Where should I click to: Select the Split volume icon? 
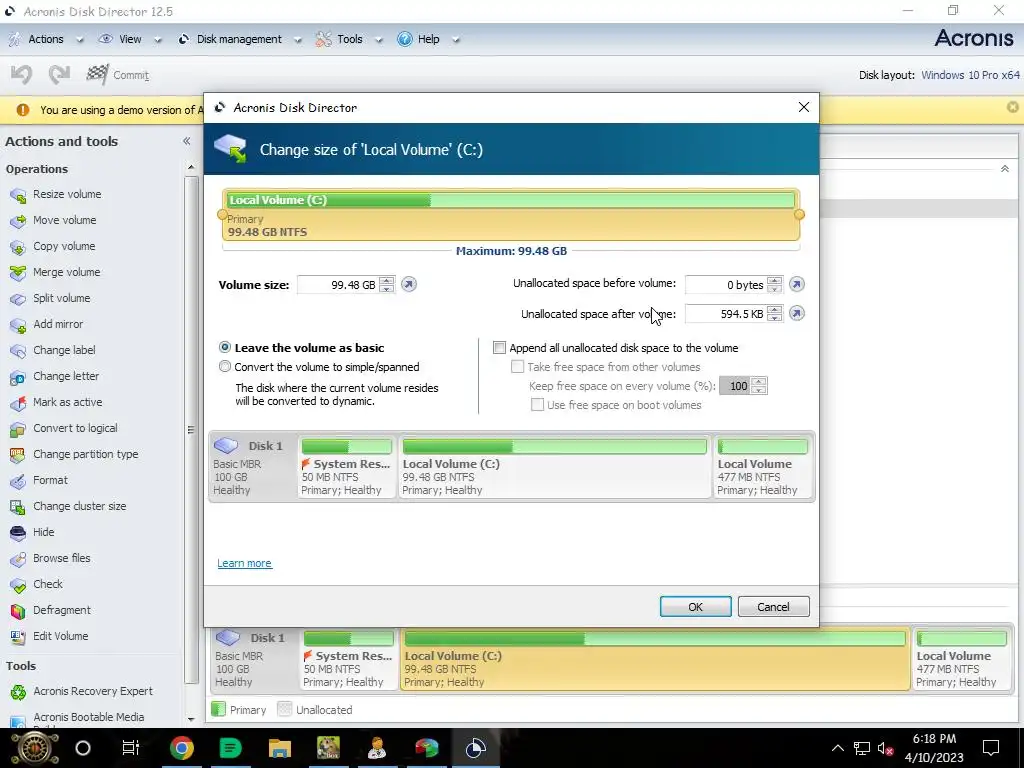[18, 298]
